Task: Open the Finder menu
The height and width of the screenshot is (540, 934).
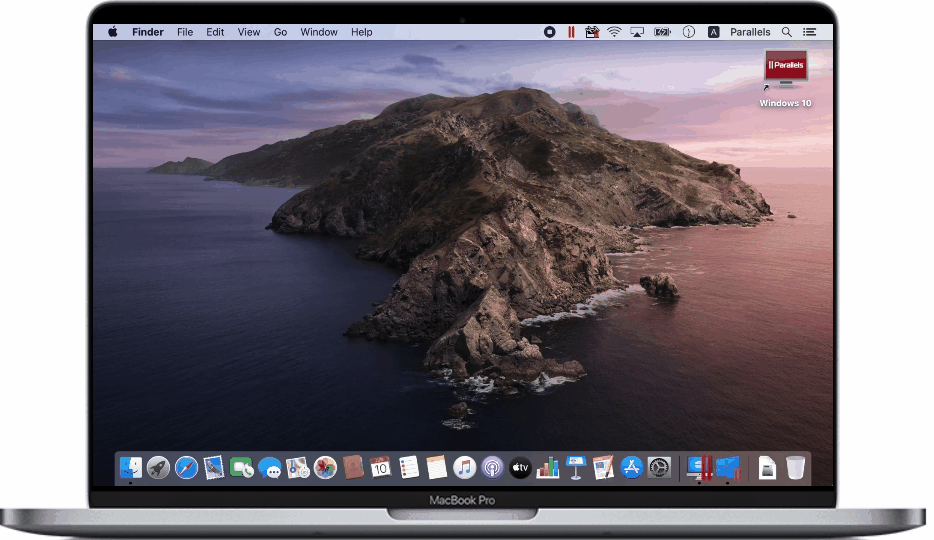Action: tap(148, 32)
